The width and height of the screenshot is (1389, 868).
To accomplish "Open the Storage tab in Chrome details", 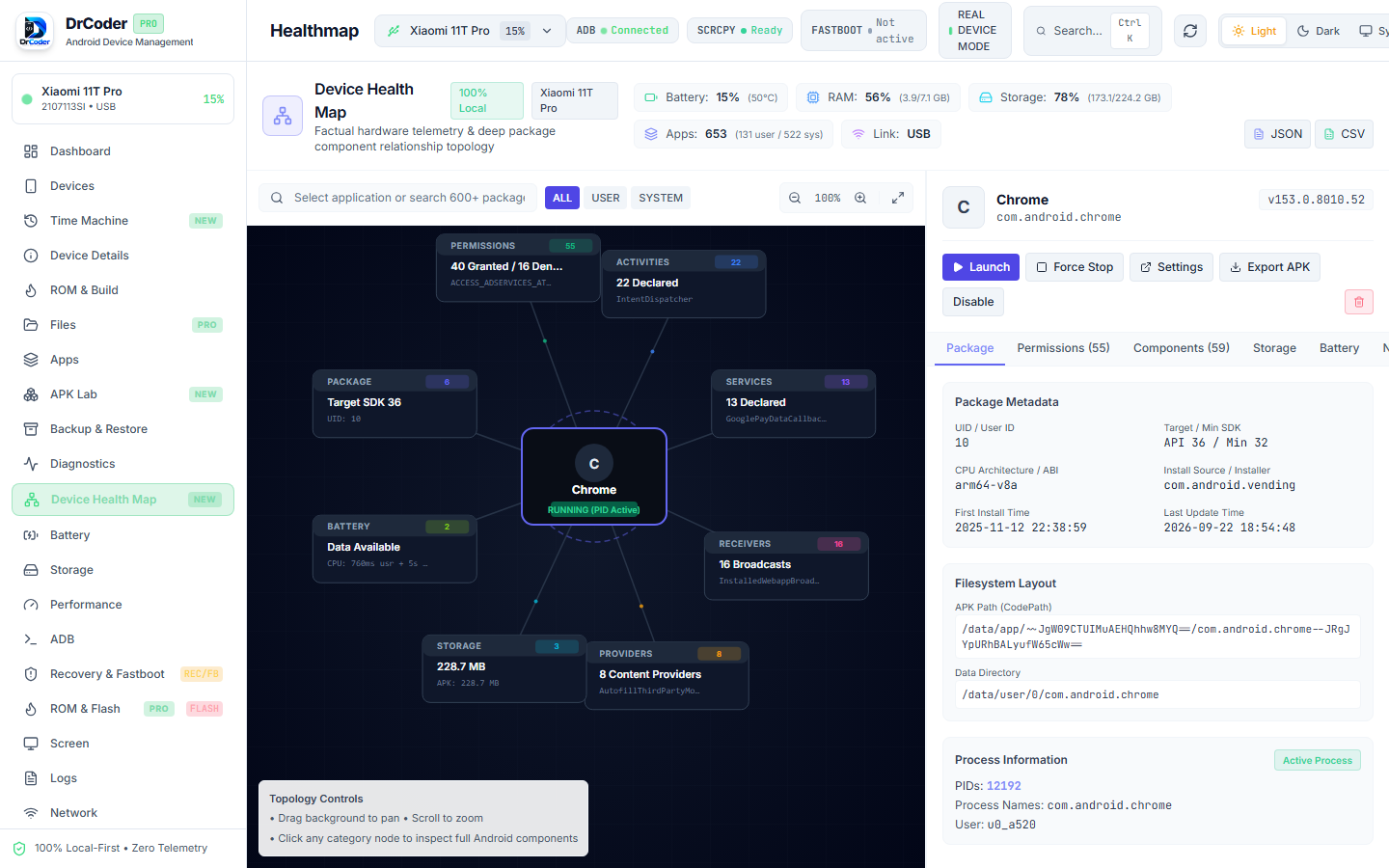I will [x=1274, y=348].
